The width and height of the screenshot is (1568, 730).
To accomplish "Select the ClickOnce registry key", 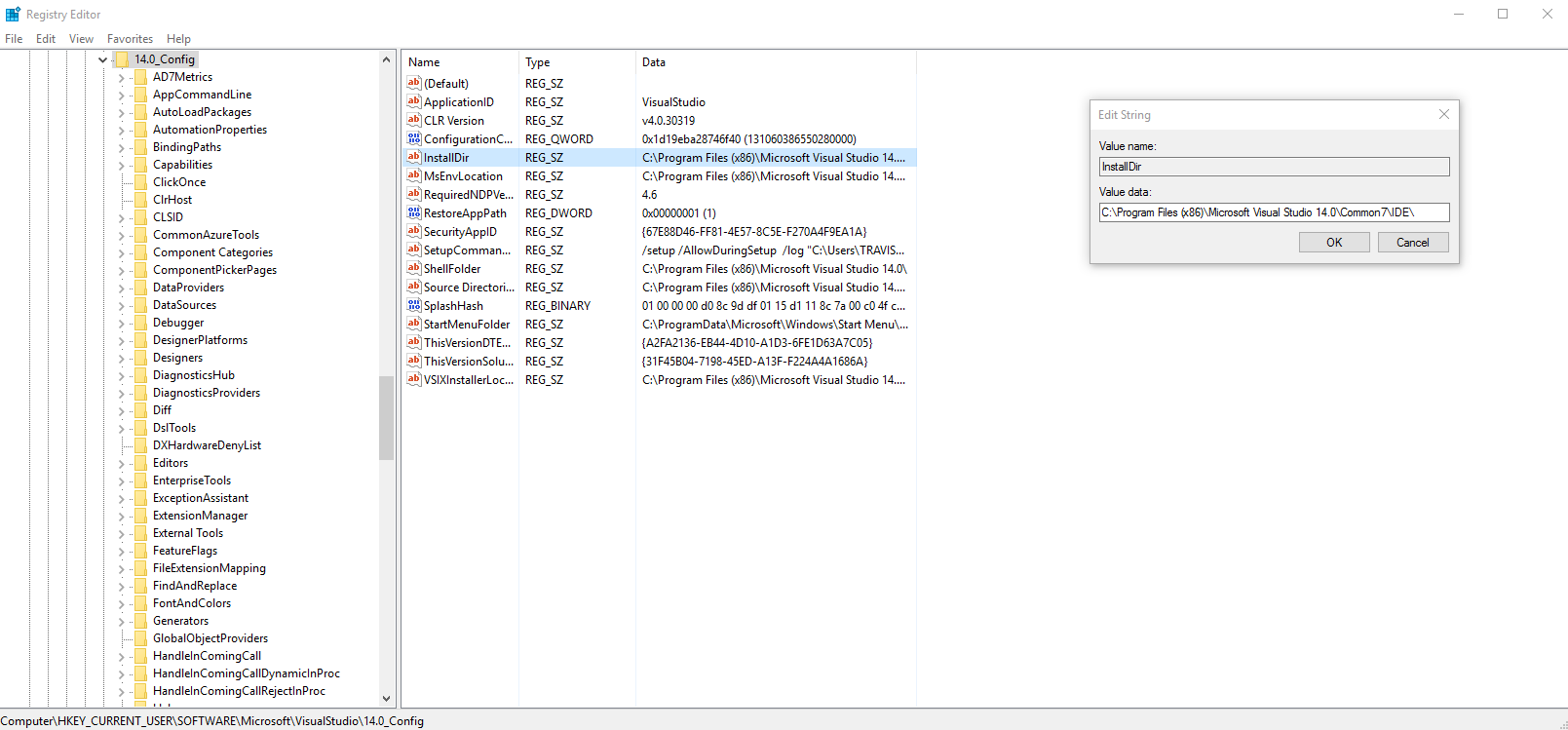I will pos(179,182).
